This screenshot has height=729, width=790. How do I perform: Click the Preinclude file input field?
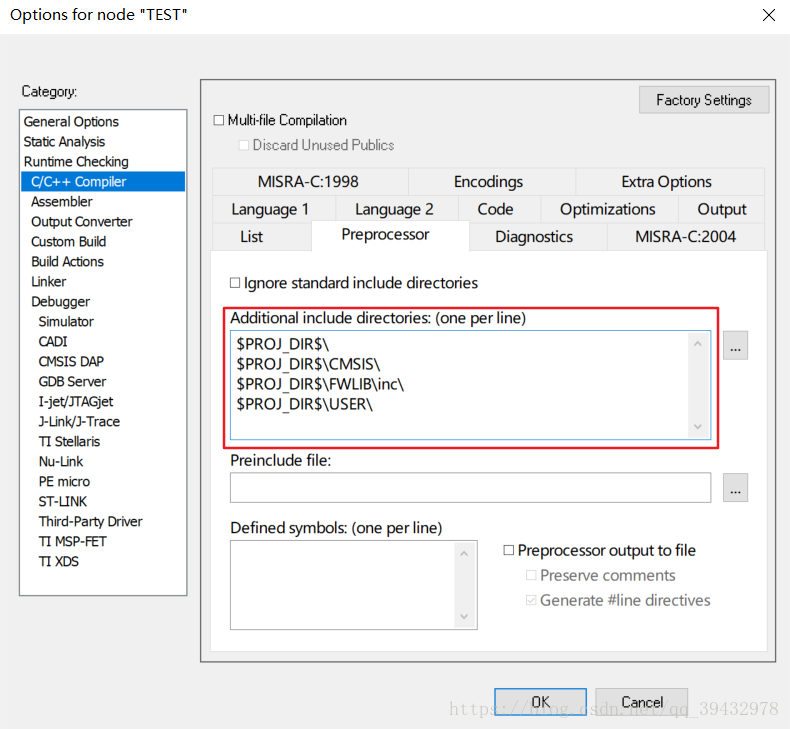click(470, 488)
